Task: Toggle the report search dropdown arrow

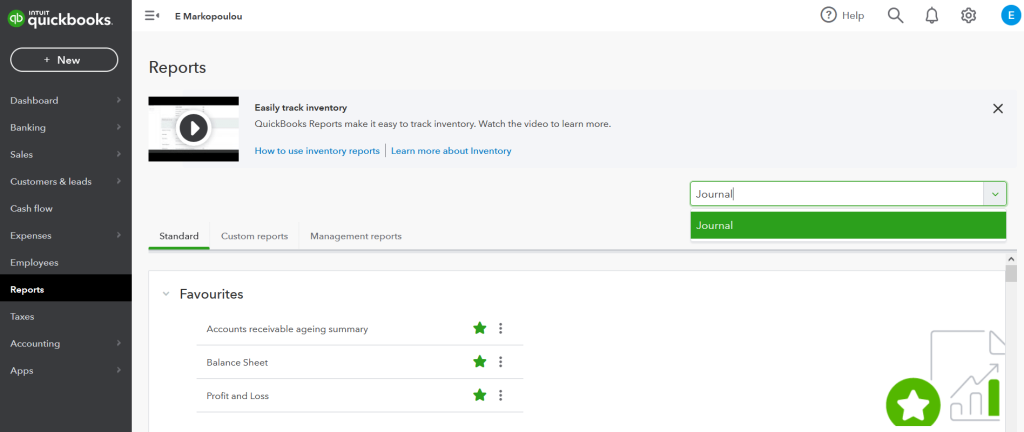Action: (995, 194)
